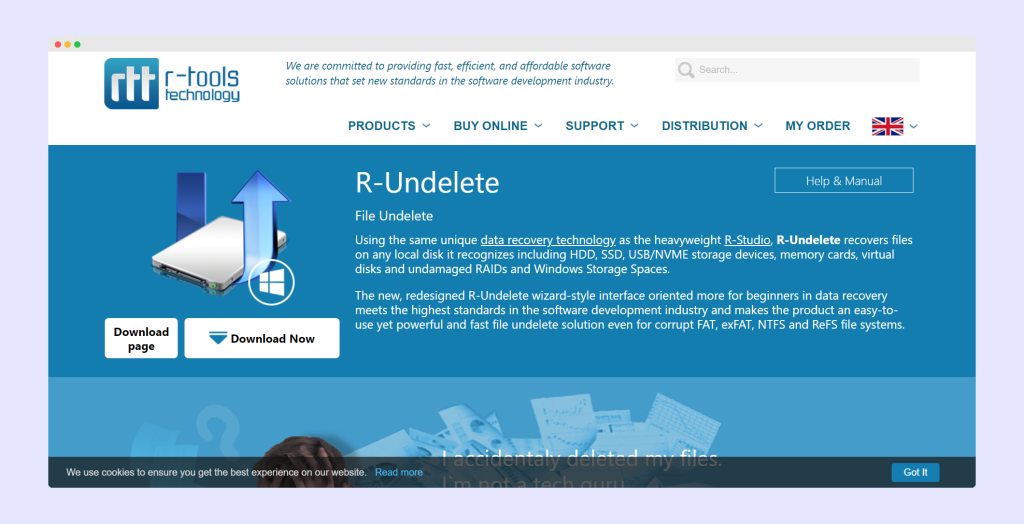Screen dimensions: 1024x524
Task: Click the R-Undelete page heading
Action: (427, 182)
